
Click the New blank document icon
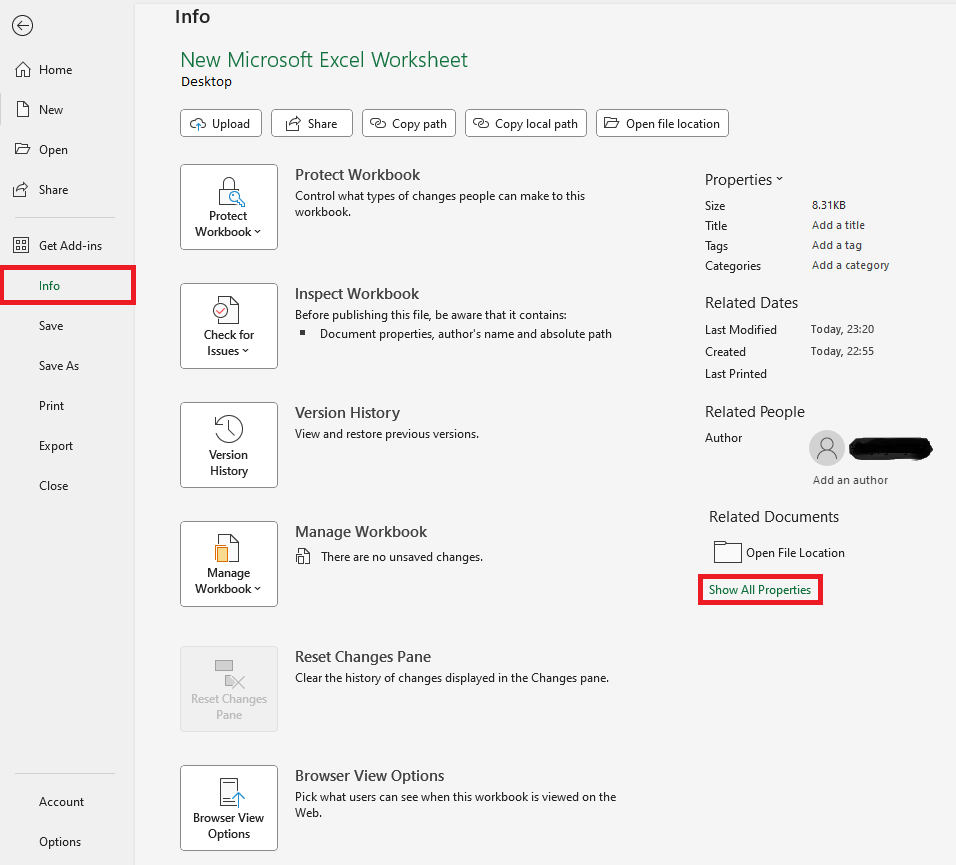coord(23,109)
